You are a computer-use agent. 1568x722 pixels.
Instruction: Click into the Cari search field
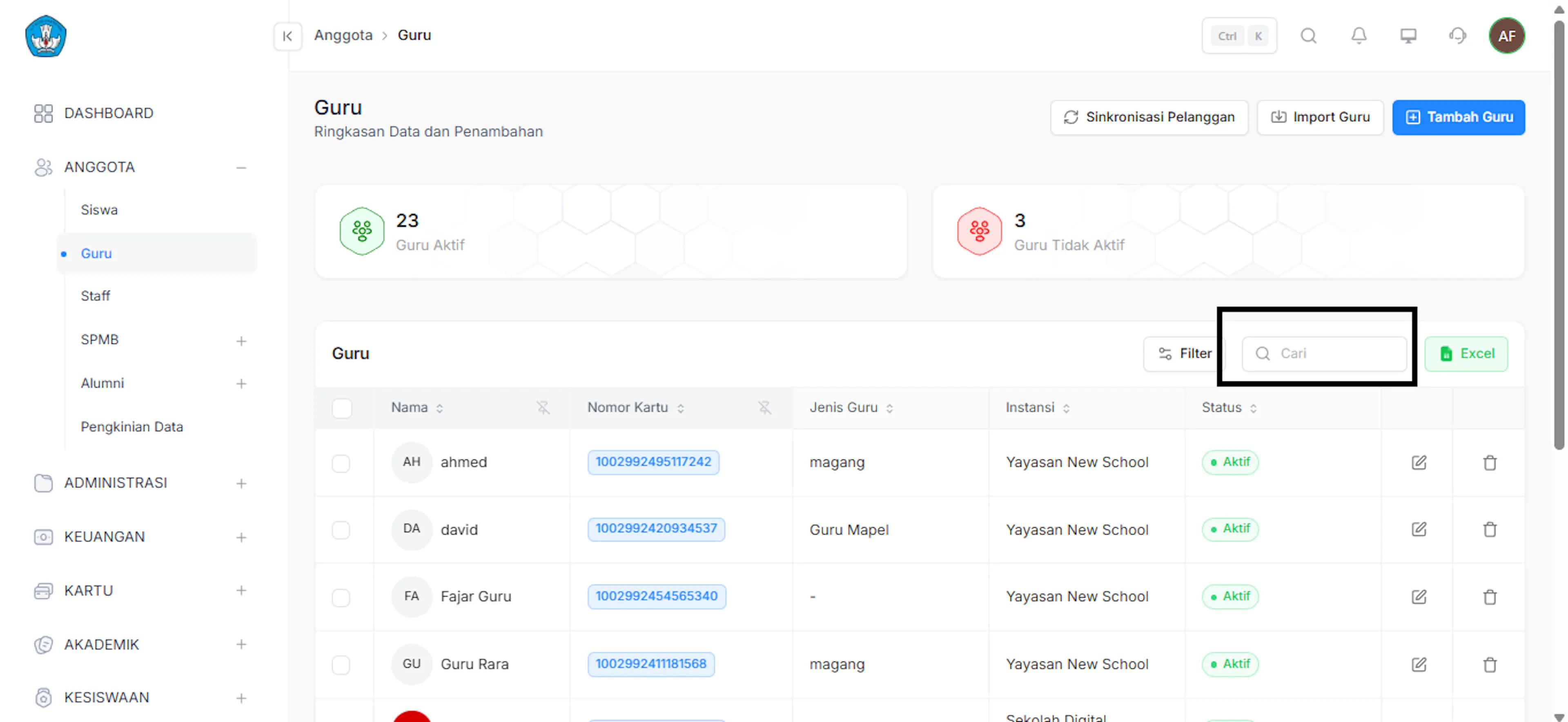[x=1324, y=354]
